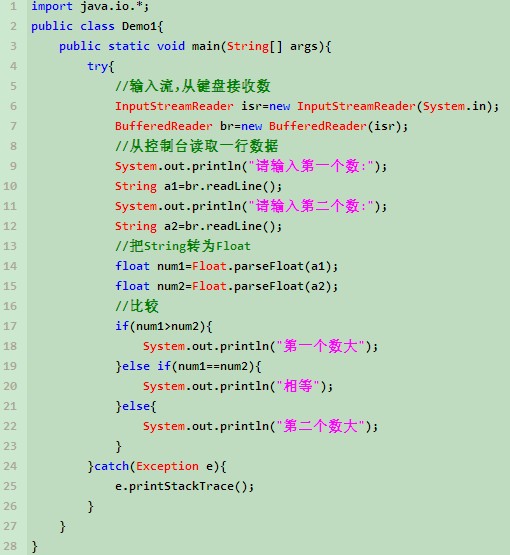Click 'System.in' on line 6
The width and height of the screenshot is (510, 555).
coord(455,106)
